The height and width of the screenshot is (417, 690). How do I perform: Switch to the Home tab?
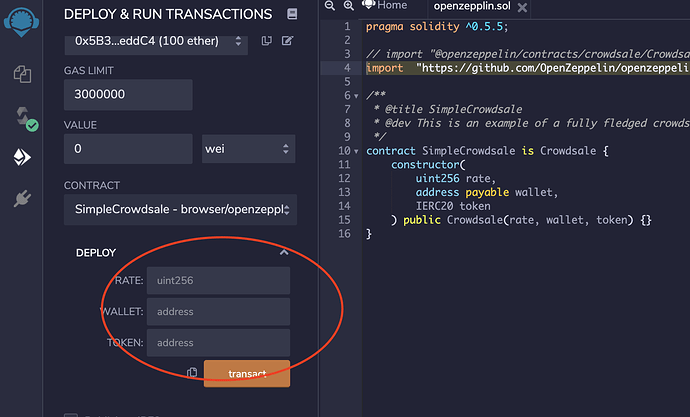tap(384, 5)
